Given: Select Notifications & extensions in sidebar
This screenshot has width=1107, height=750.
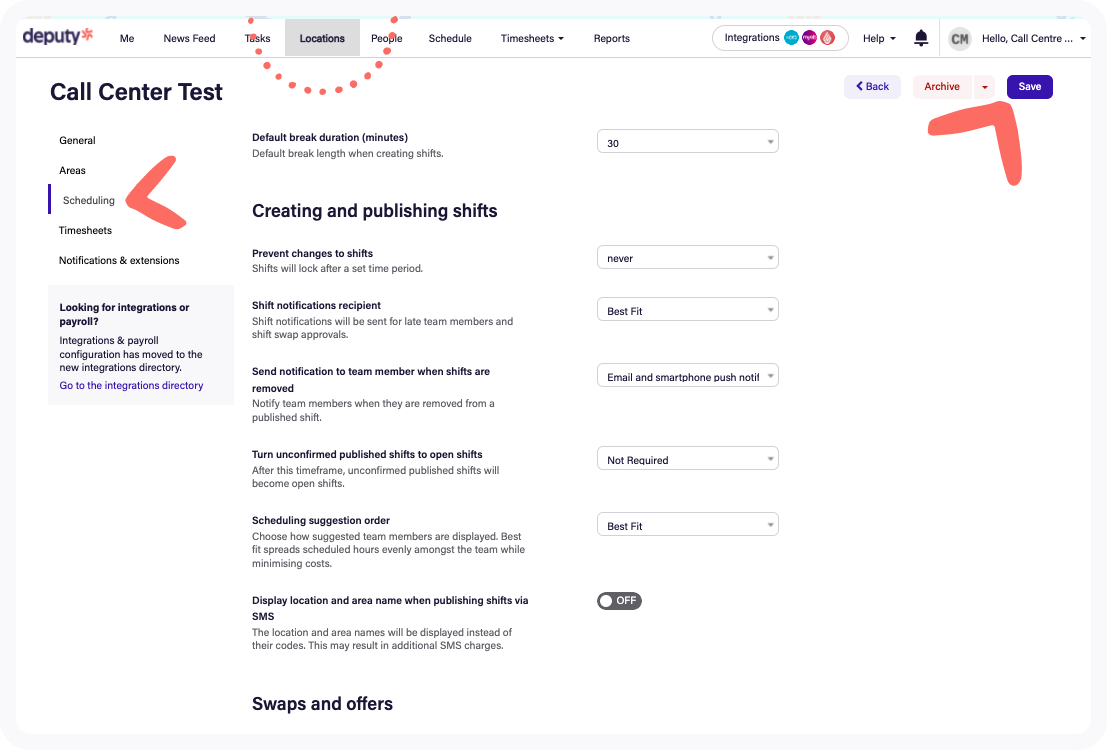Looking at the screenshot, I should pos(119,261).
